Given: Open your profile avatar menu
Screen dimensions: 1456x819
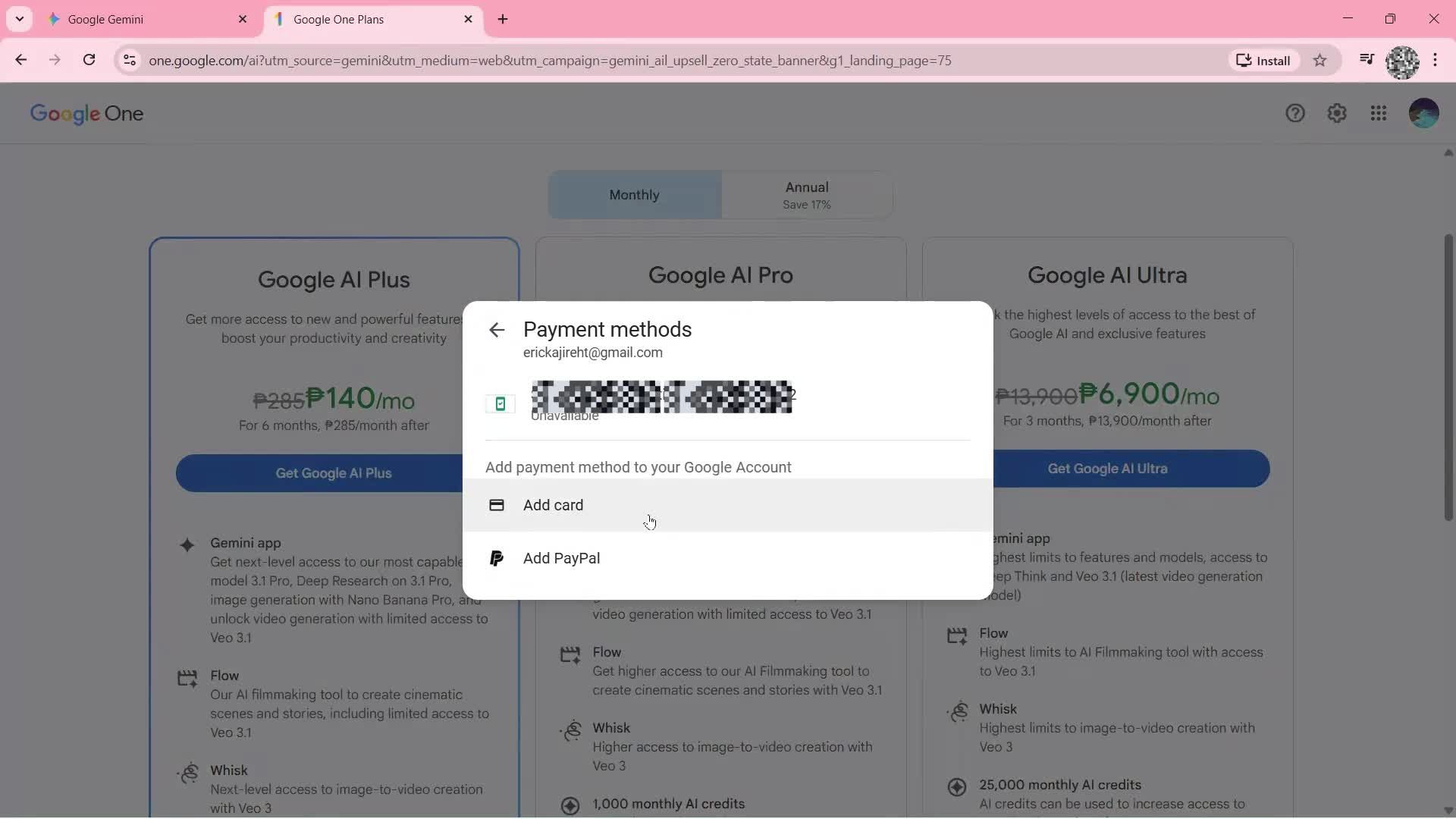Looking at the screenshot, I should pos(1424,113).
